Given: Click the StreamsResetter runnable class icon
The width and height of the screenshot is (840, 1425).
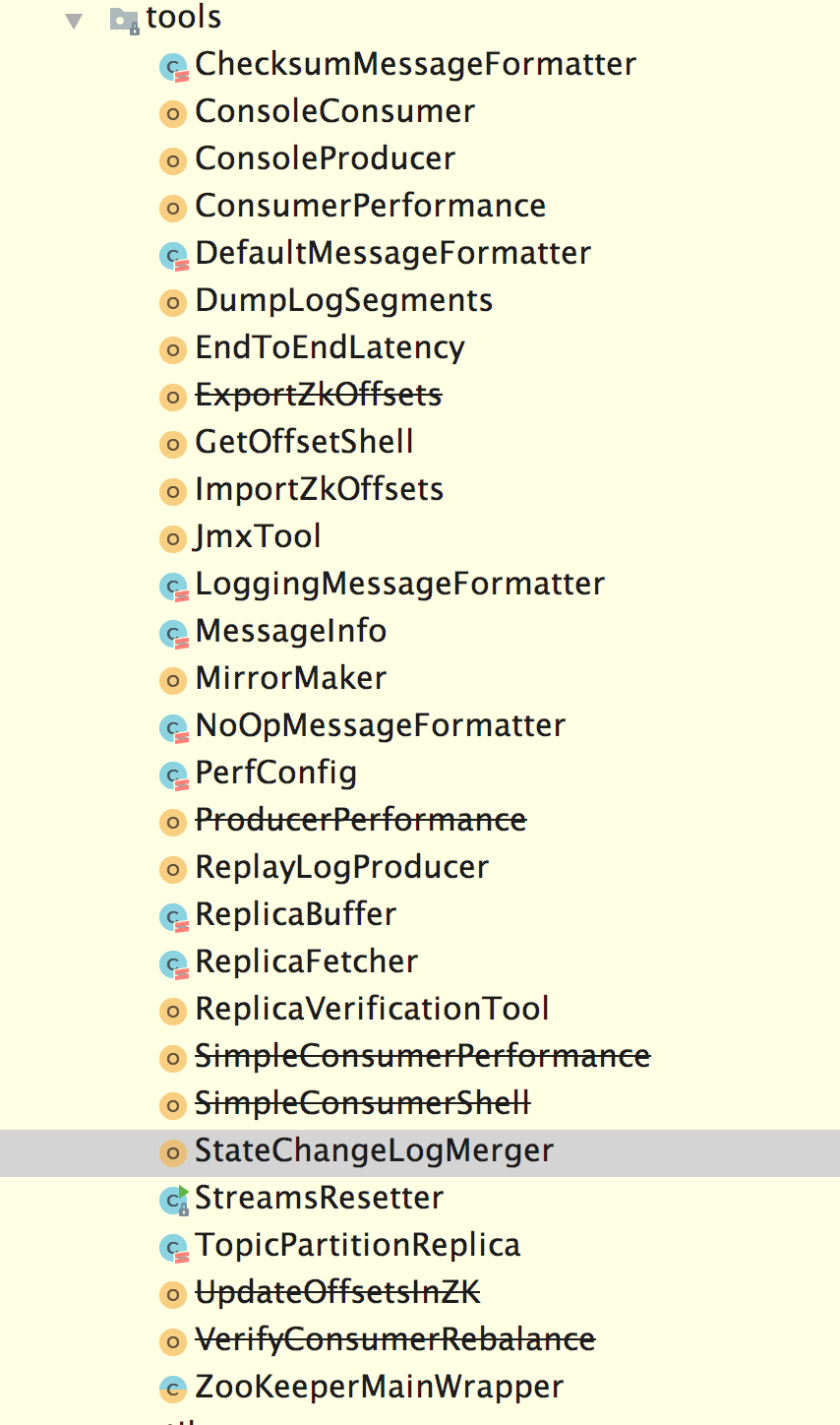Looking at the screenshot, I should pos(173,1200).
